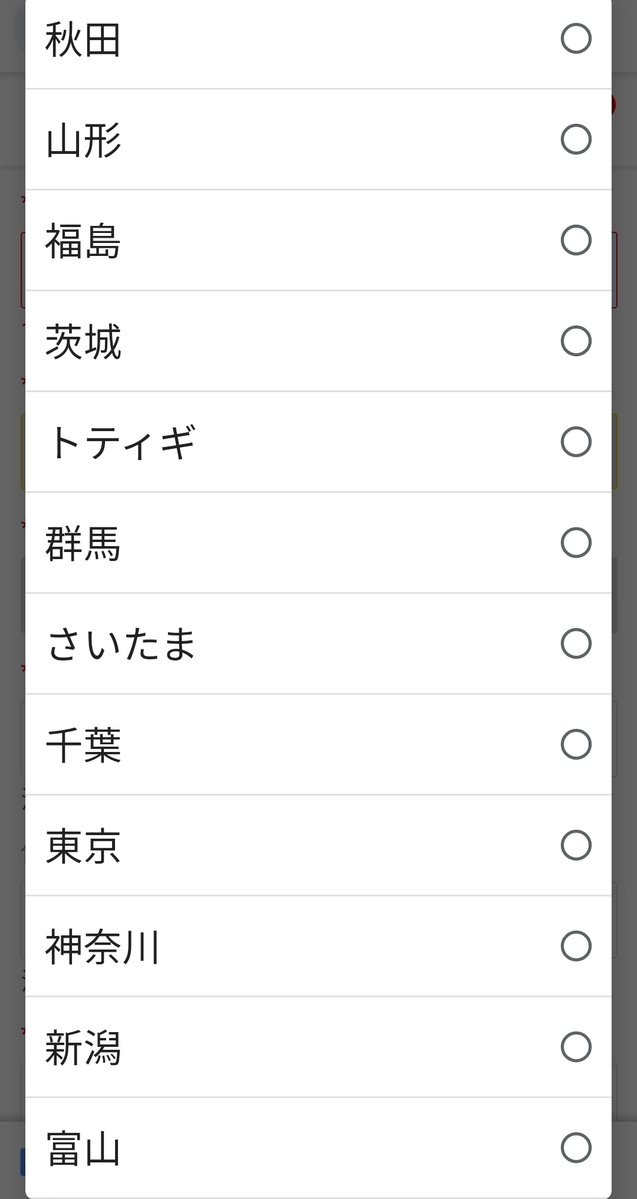637x1199 pixels.
Task: Pick the 千葉 radio button
Action: point(576,744)
